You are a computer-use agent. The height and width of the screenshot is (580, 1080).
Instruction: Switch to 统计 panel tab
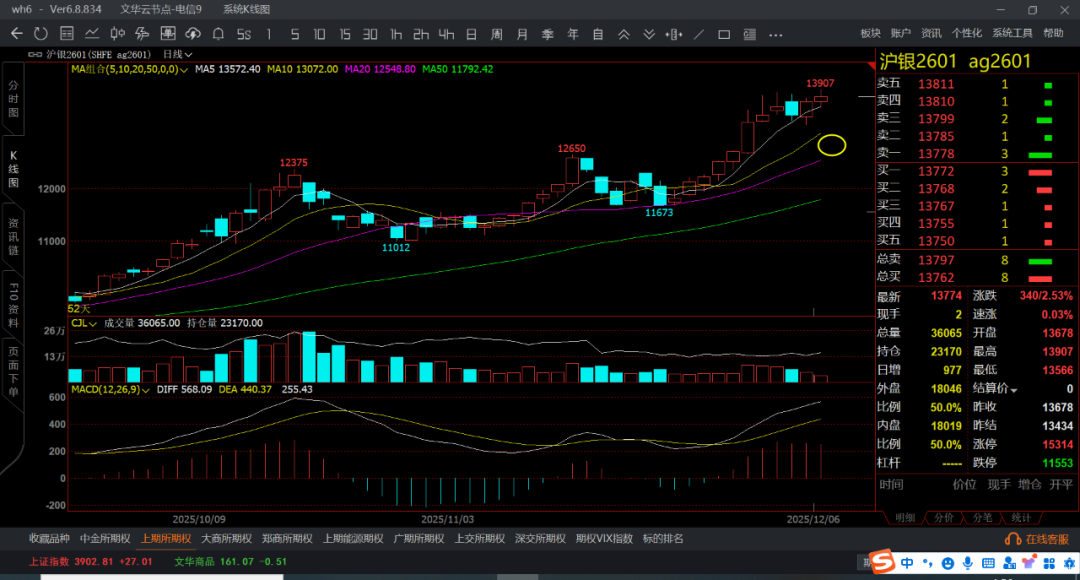(x=1021, y=518)
